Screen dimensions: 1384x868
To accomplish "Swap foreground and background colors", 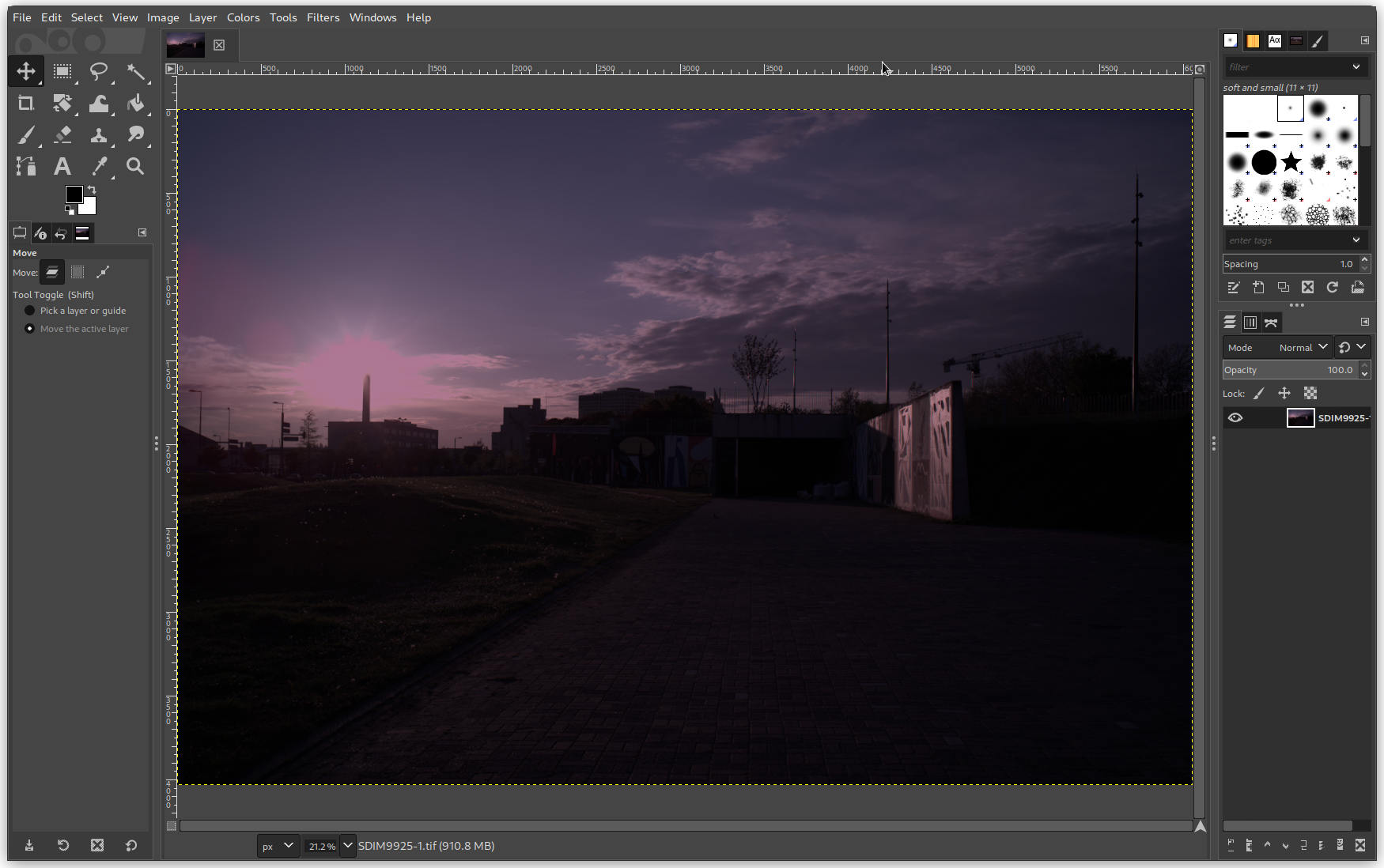I will pyautogui.click(x=92, y=190).
